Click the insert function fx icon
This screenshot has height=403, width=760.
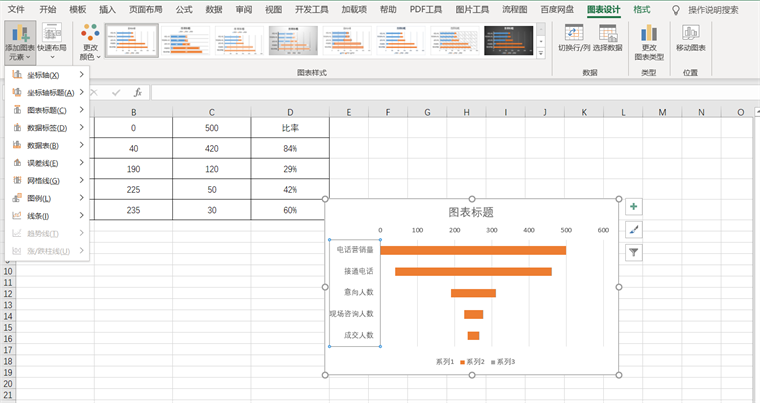137,92
